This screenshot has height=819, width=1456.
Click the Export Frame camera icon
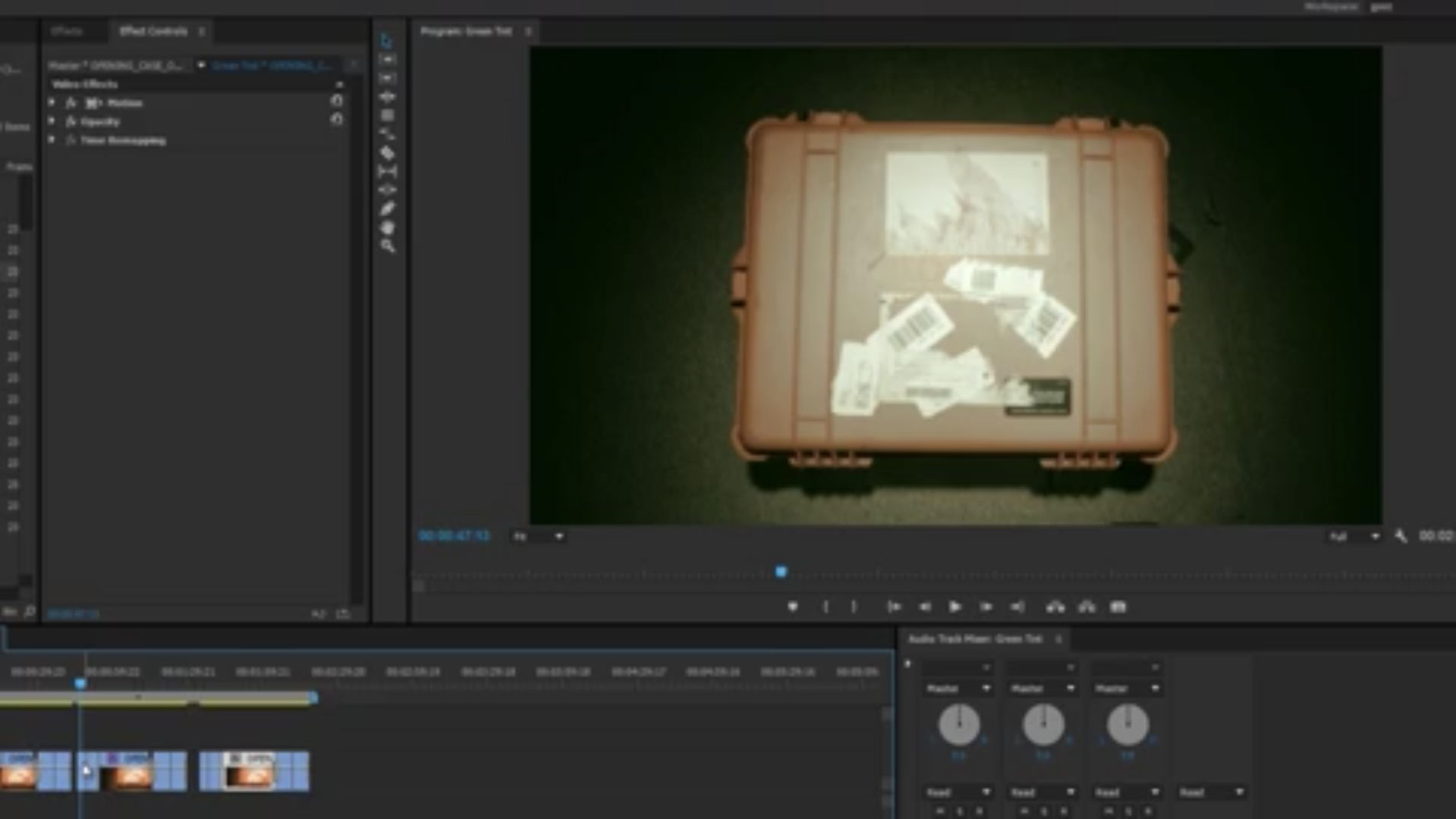point(1117,607)
